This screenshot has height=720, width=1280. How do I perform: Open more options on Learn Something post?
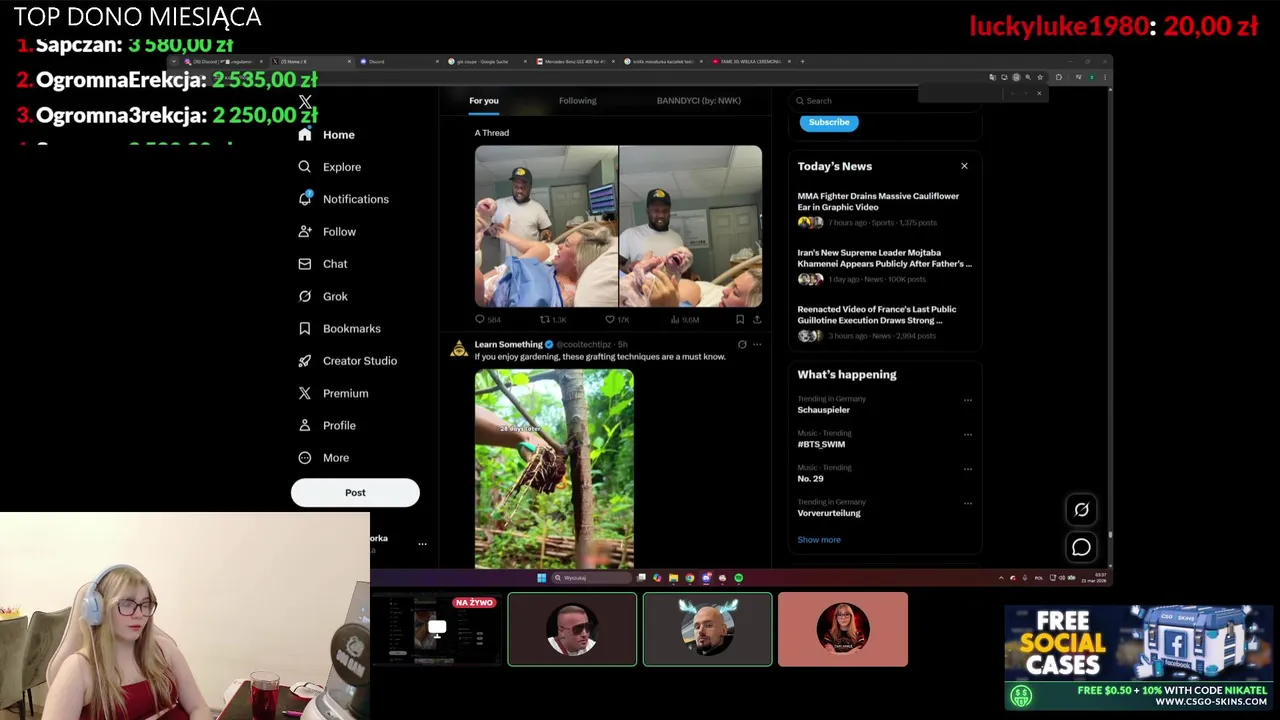pyautogui.click(x=757, y=344)
